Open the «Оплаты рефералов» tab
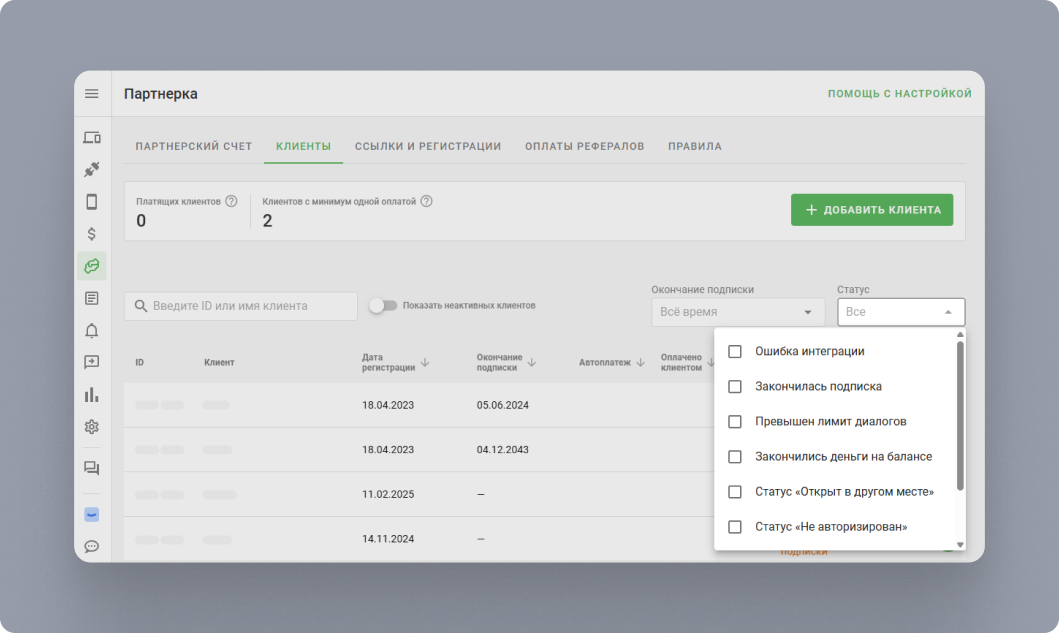Viewport: 1059px width, 633px height. point(584,146)
